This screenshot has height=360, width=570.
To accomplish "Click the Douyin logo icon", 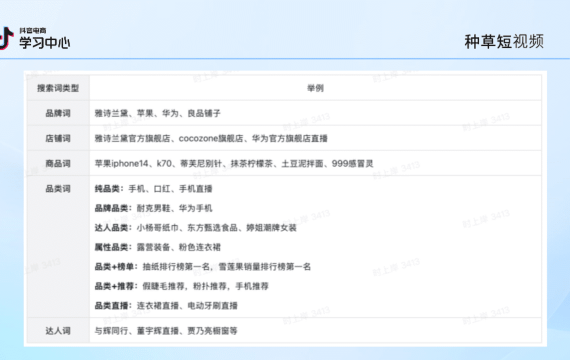I will tap(6, 38).
